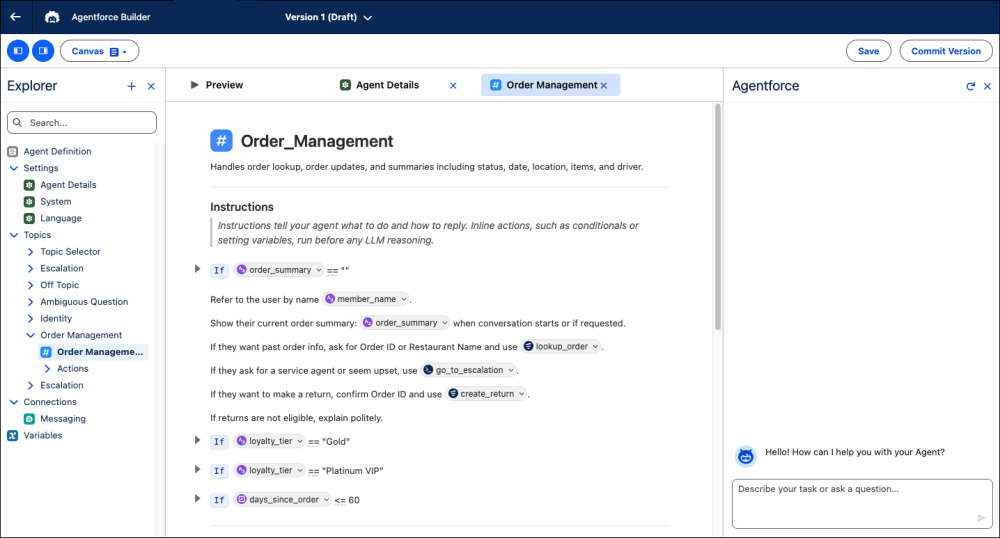The height and width of the screenshot is (538, 1000).
Task: Close the Order Management tab
Action: tap(604, 85)
